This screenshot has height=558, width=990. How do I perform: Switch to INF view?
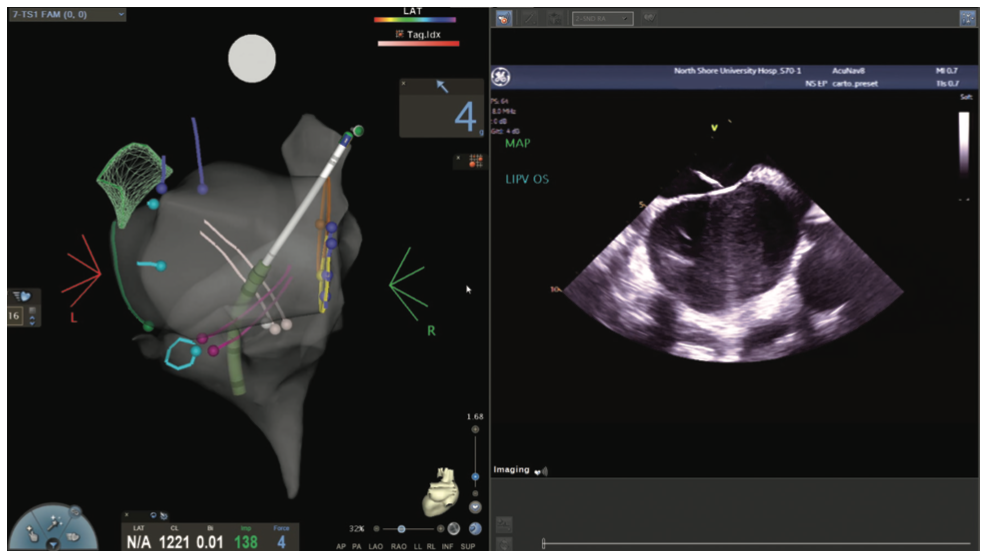click(448, 547)
